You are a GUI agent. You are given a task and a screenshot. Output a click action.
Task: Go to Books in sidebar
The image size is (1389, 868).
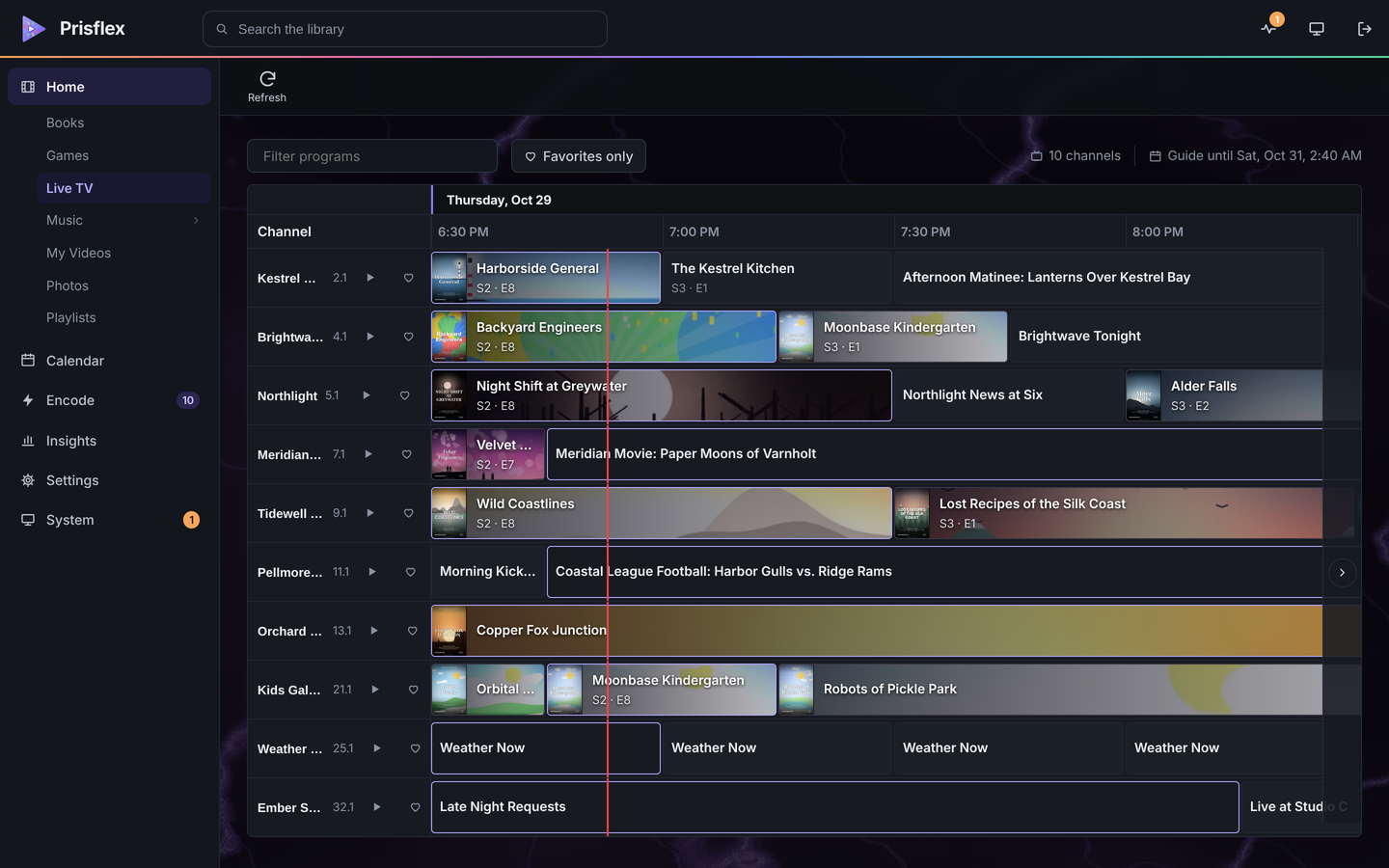click(123, 123)
